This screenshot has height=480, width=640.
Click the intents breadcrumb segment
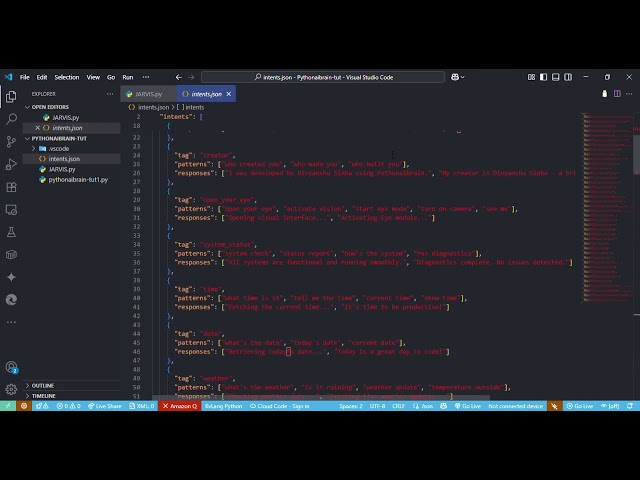click(194, 107)
